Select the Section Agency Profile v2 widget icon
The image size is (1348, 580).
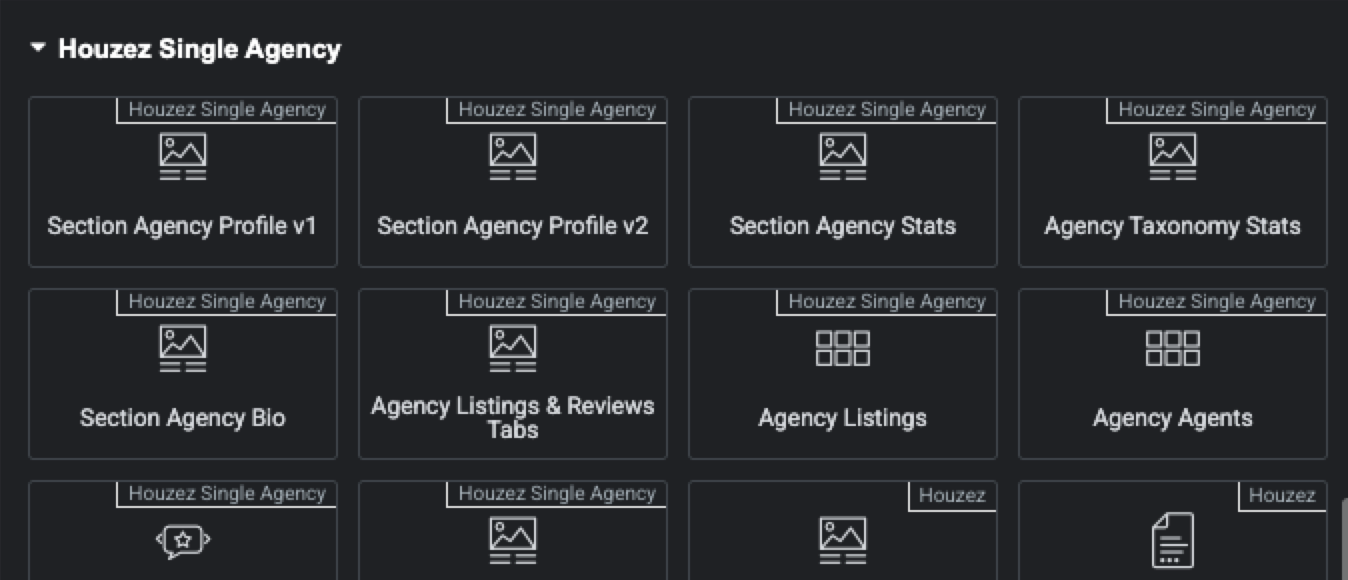pos(513,157)
